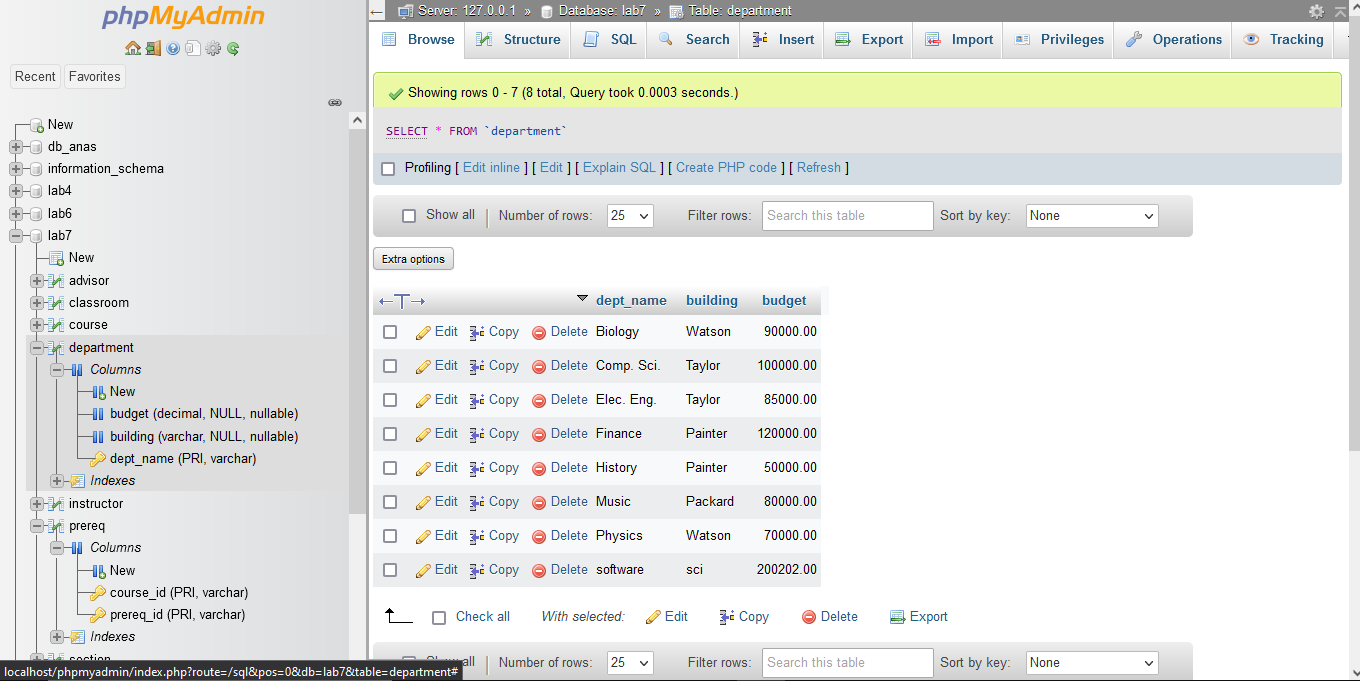Image resolution: width=1360 pixels, height=681 pixels.
Task: Open the bottom Sort by key dropdown
Action: (x=1092, y=663)
